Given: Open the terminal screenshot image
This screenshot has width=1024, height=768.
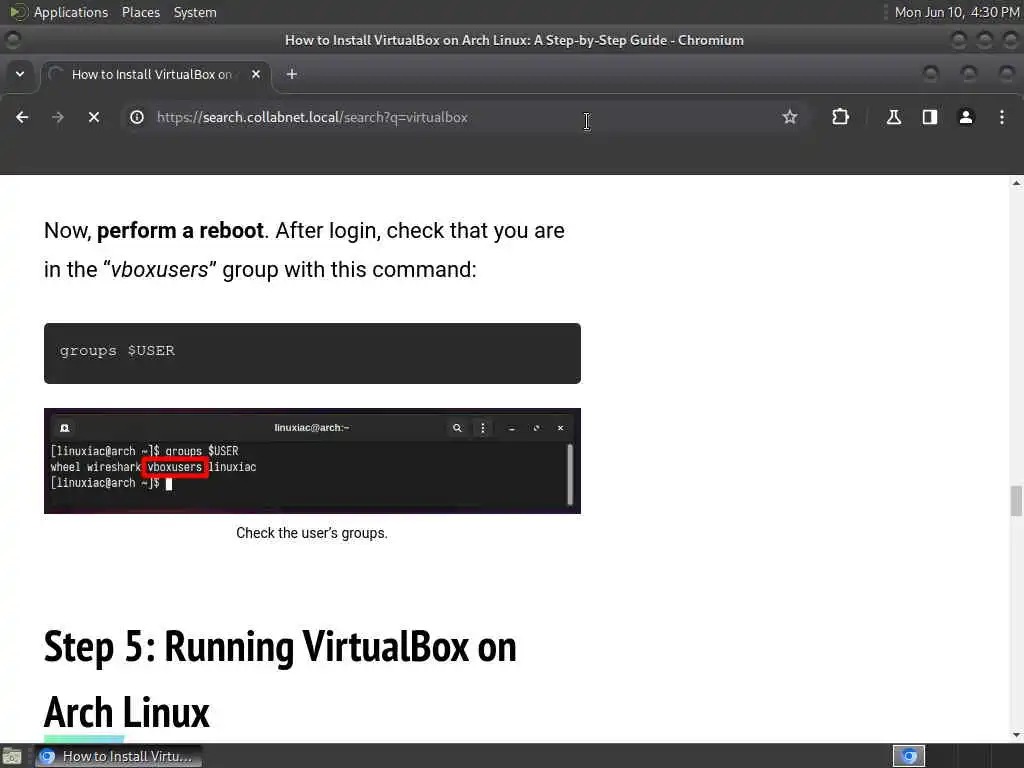Looking at the screenshot, I should click(312, 461).
